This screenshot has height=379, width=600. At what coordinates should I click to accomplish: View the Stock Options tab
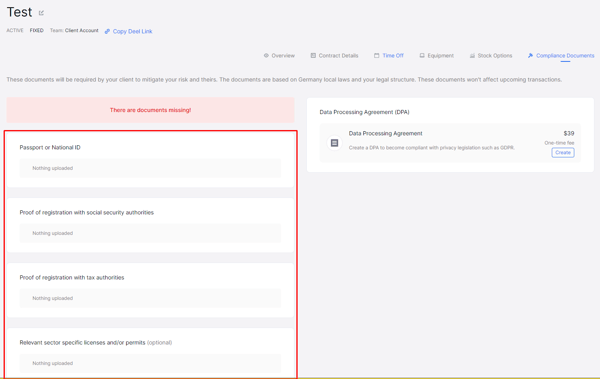(491, 56)
